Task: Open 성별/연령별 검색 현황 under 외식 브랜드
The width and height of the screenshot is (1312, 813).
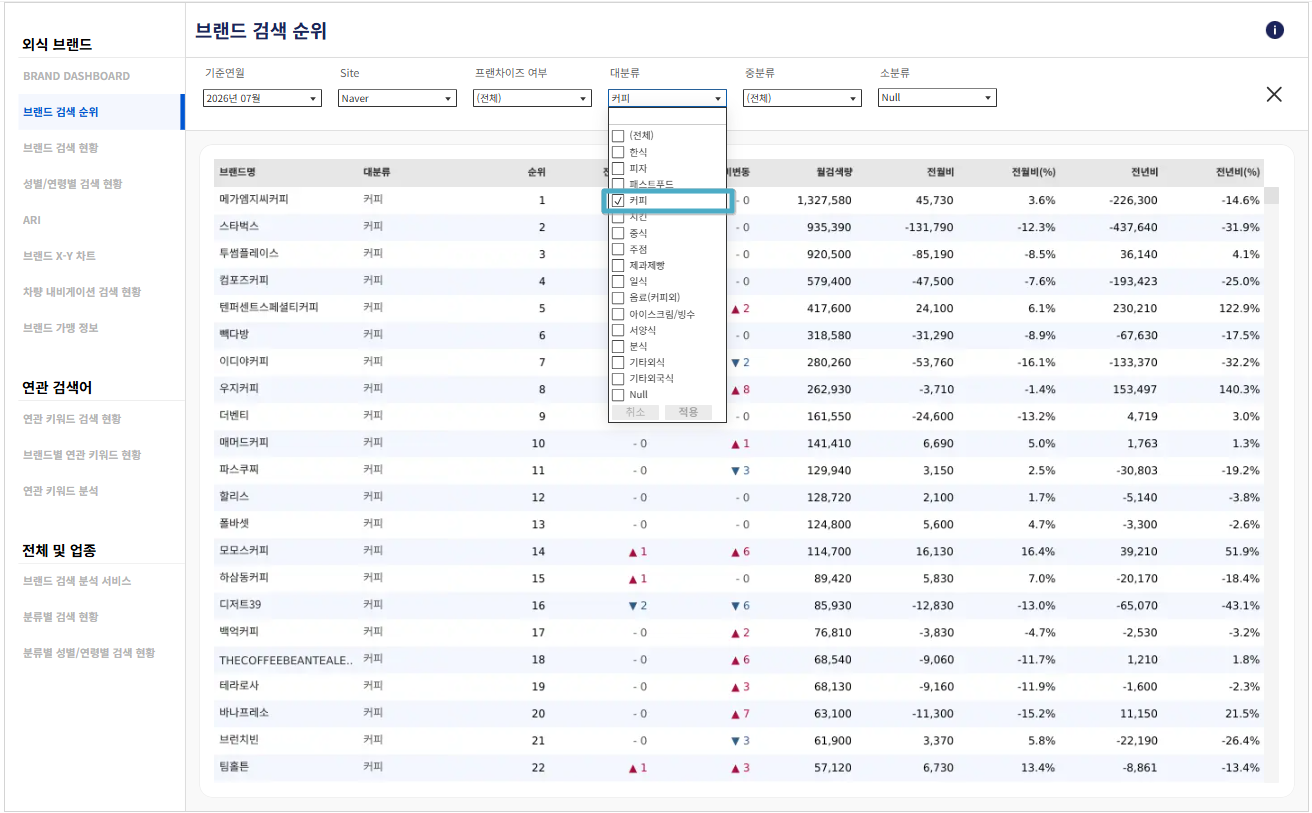Action: coord(73,184)
